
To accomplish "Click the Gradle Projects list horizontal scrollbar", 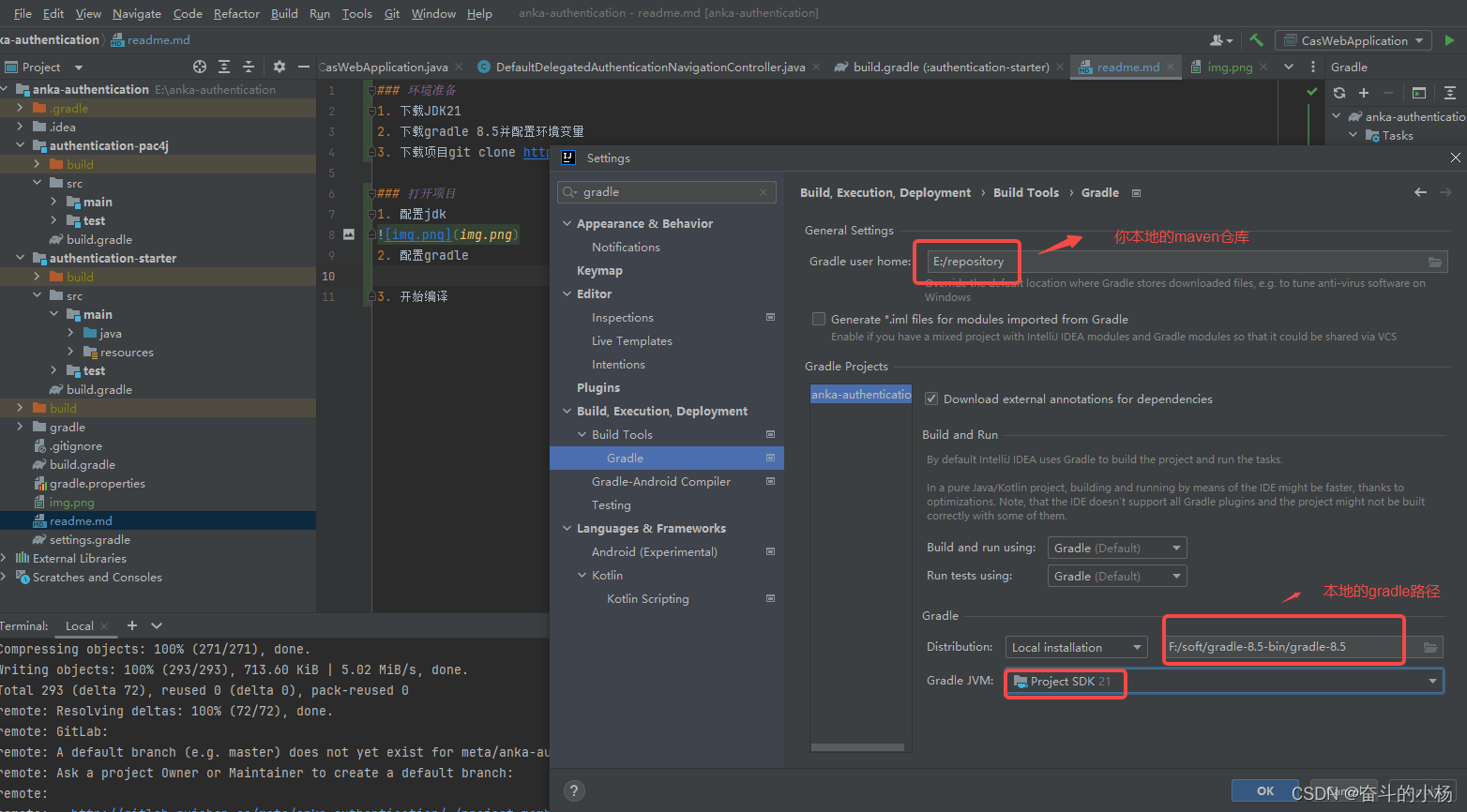I will pyautogui.click(x=857, y=747).
